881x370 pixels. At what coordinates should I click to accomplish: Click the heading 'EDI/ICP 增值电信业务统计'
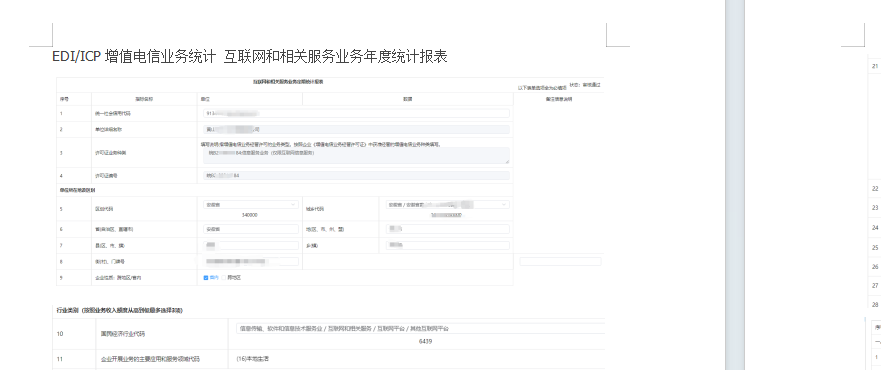tap(134, 57)
